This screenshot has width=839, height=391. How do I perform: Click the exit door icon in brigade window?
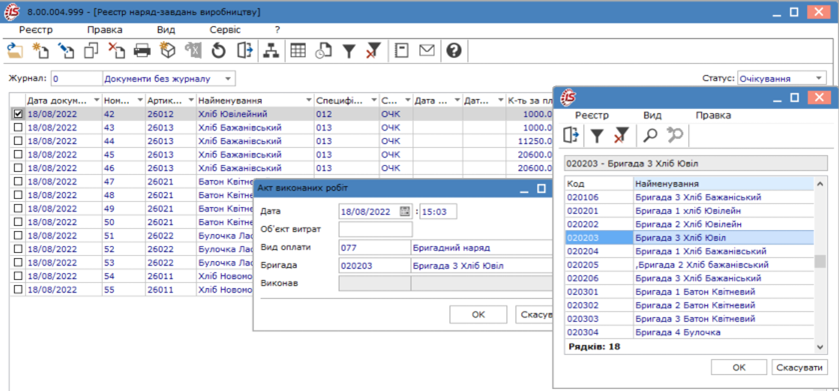pos(571,136)
